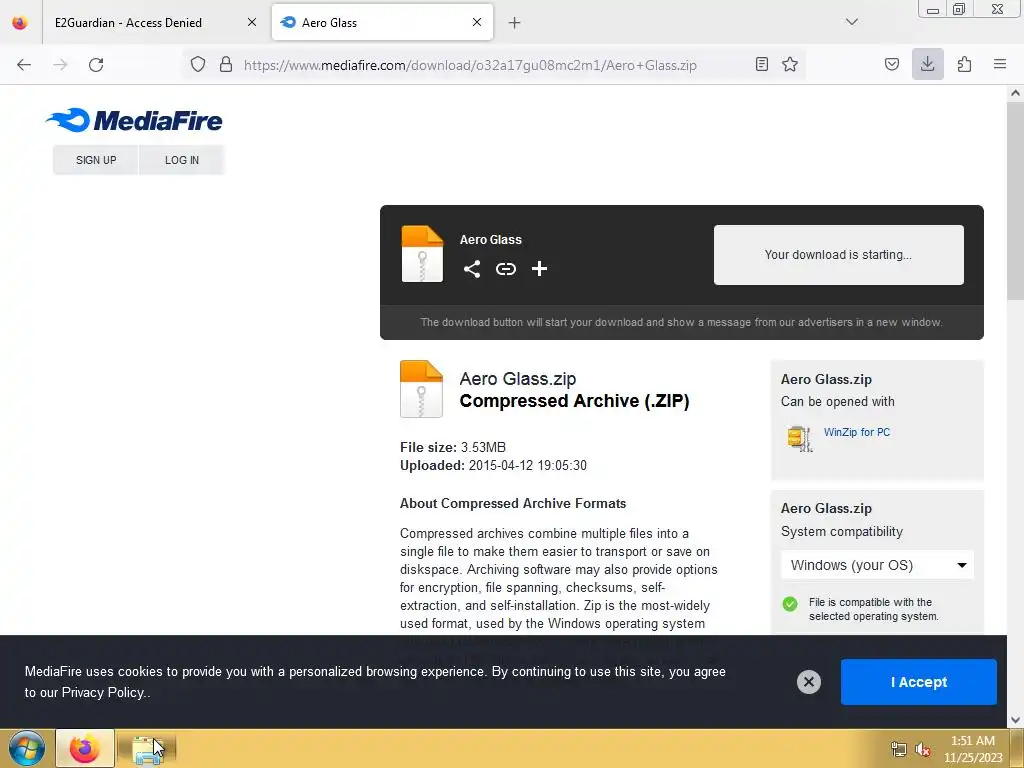Click the green compatibility check icon
This screenshot has height=768, width=1024.
[790, 604]
